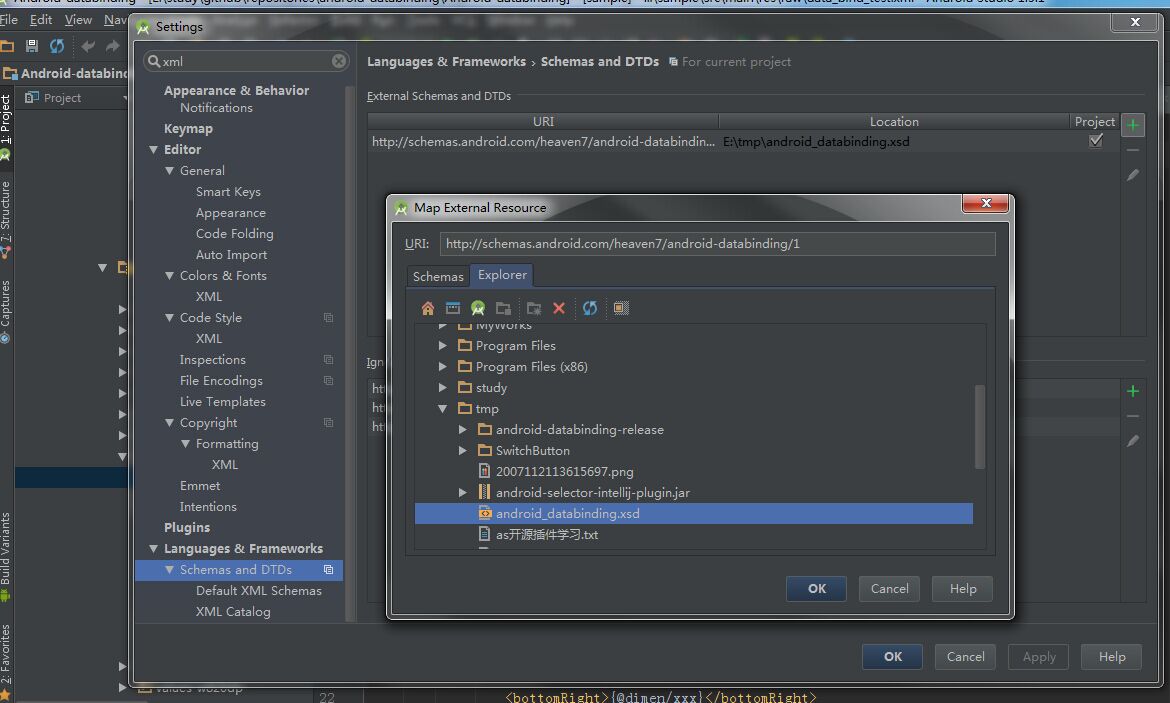Toggle the Project checkbox for android_databinding.xsd
The image size is (1170, 703).
(1095, 140)
